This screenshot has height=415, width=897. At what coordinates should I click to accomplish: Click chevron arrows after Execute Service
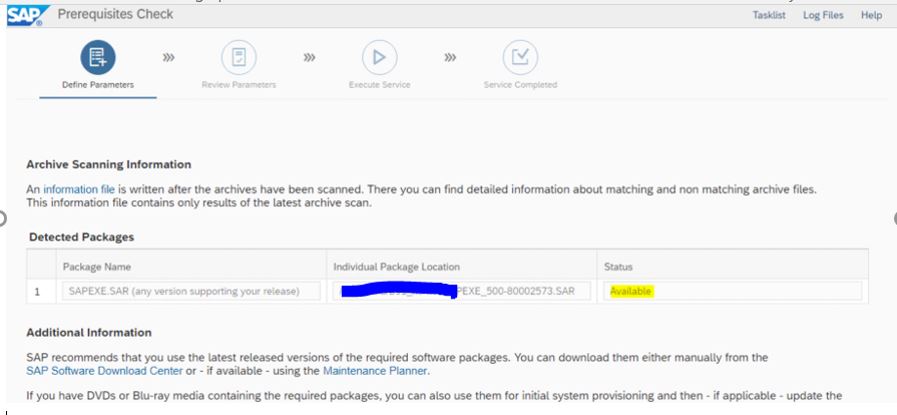pyautogui.click(x=450, y=57)
